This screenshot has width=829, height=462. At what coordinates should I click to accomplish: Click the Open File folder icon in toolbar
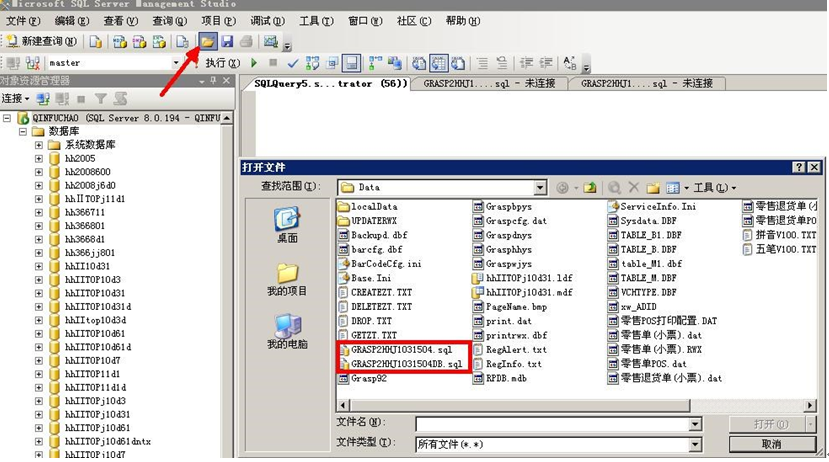(207, 41)
